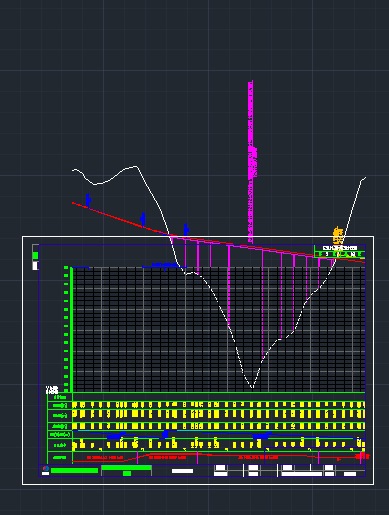Select the white text field in title block center

click(182, 471)
